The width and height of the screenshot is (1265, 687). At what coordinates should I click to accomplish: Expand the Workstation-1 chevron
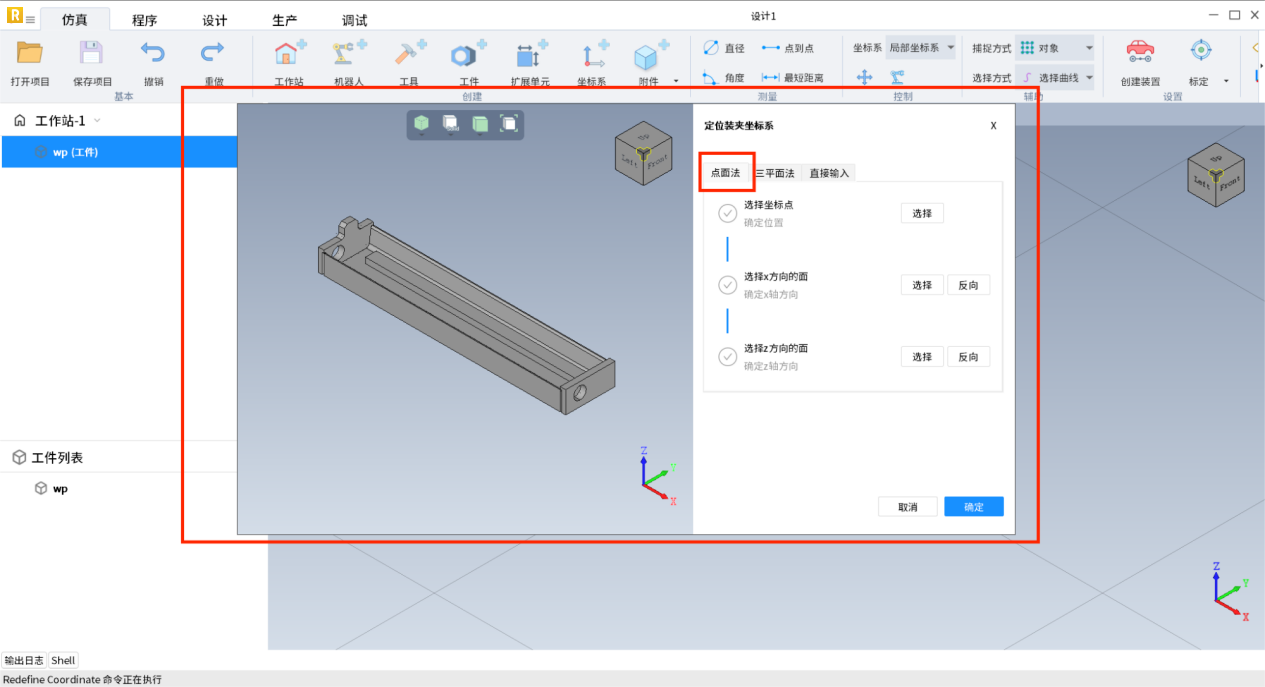(x=97, y=121)
